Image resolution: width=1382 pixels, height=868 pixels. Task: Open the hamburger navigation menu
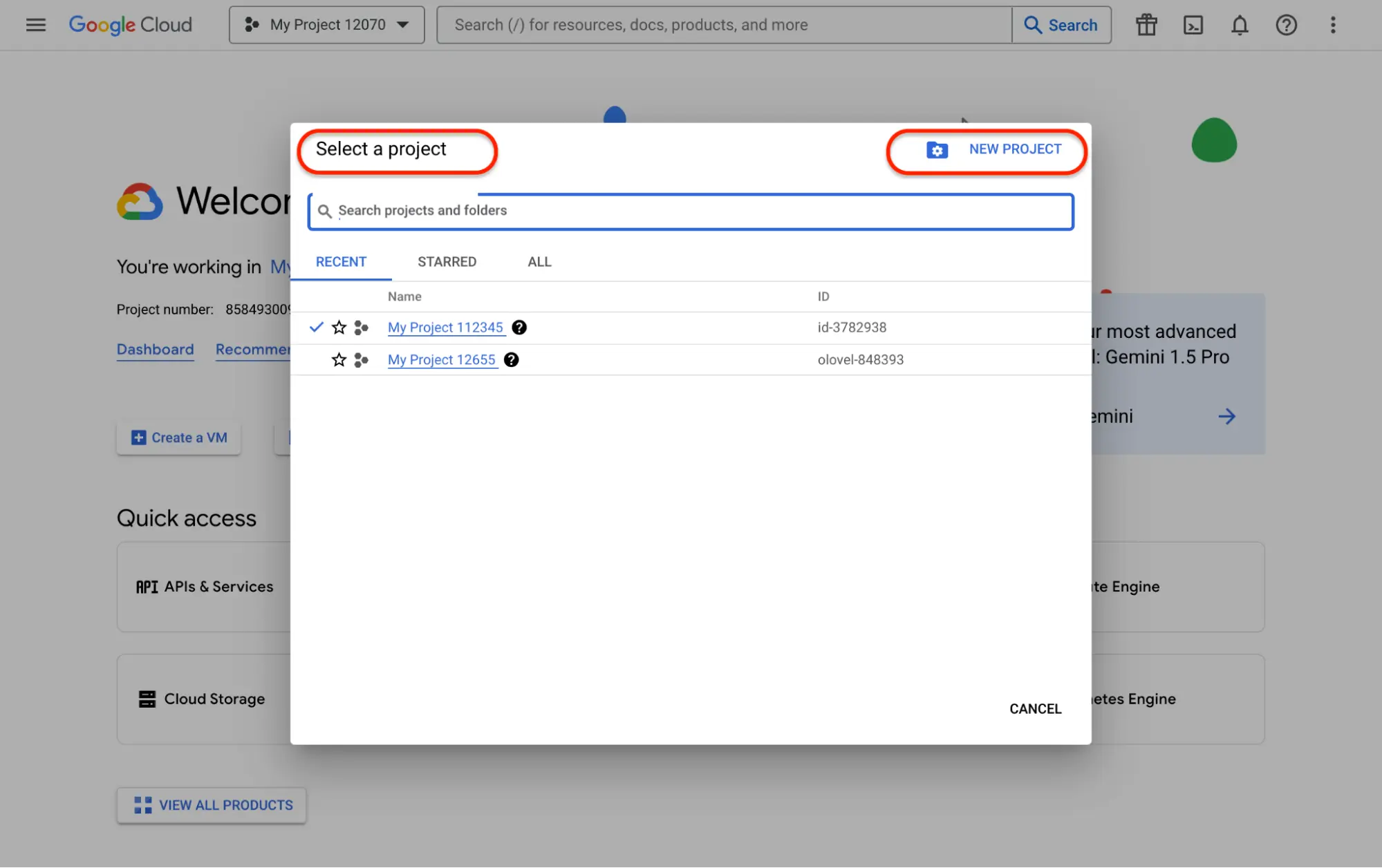click(36, 25)
